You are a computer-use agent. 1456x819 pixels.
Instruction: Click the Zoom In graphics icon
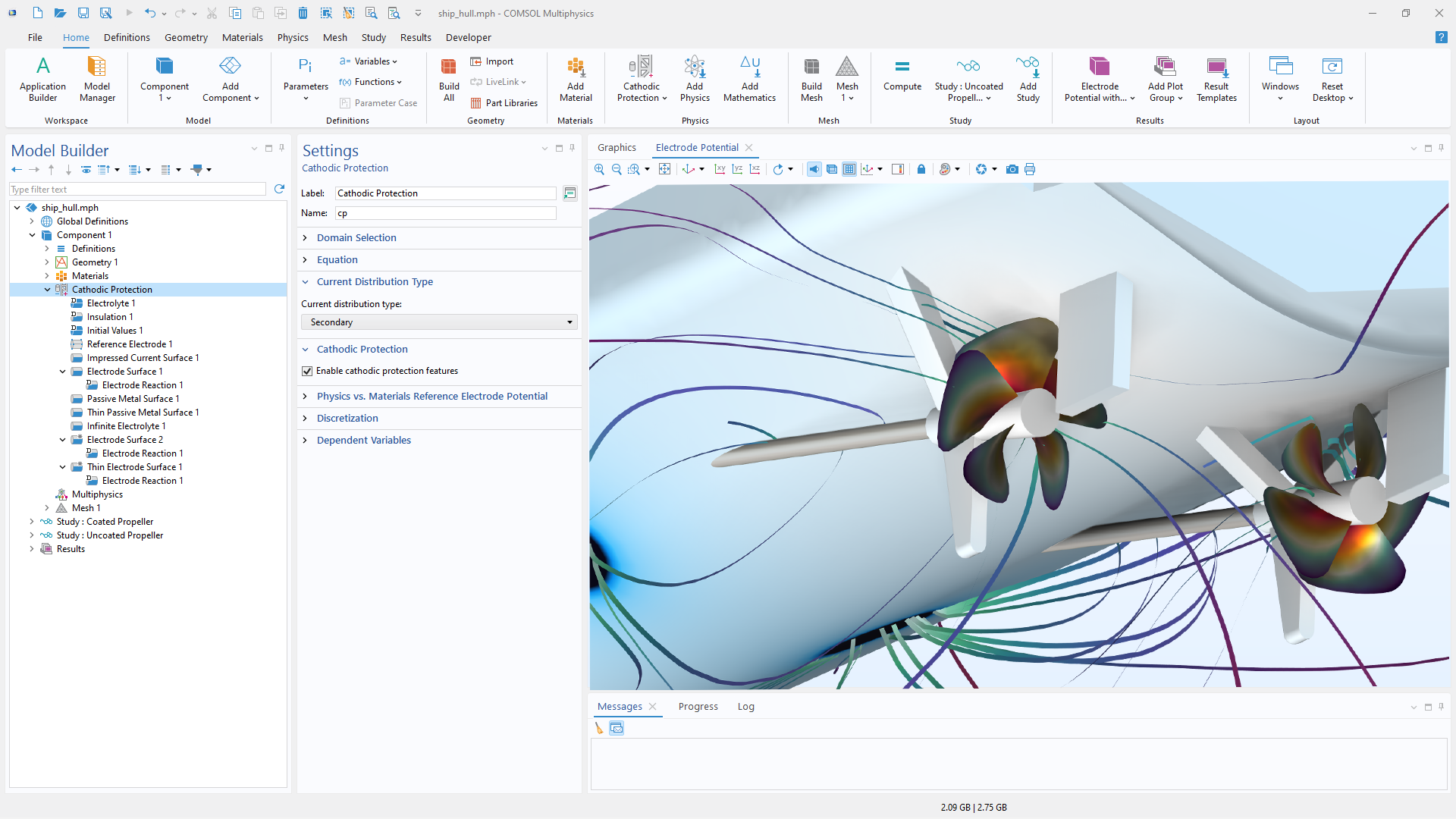pyautogui.click(x=599, y=169)
